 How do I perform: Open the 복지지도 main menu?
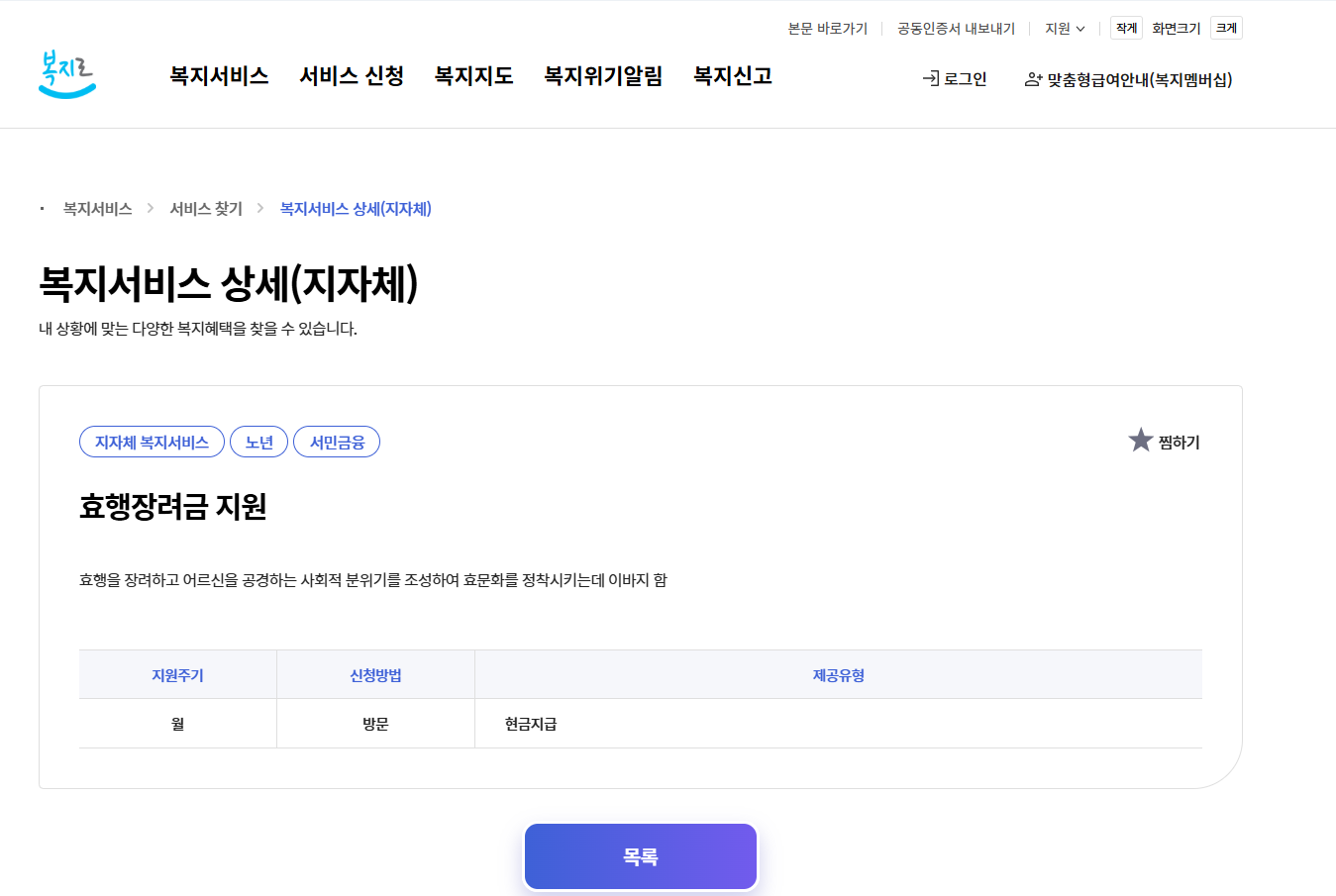473,76
